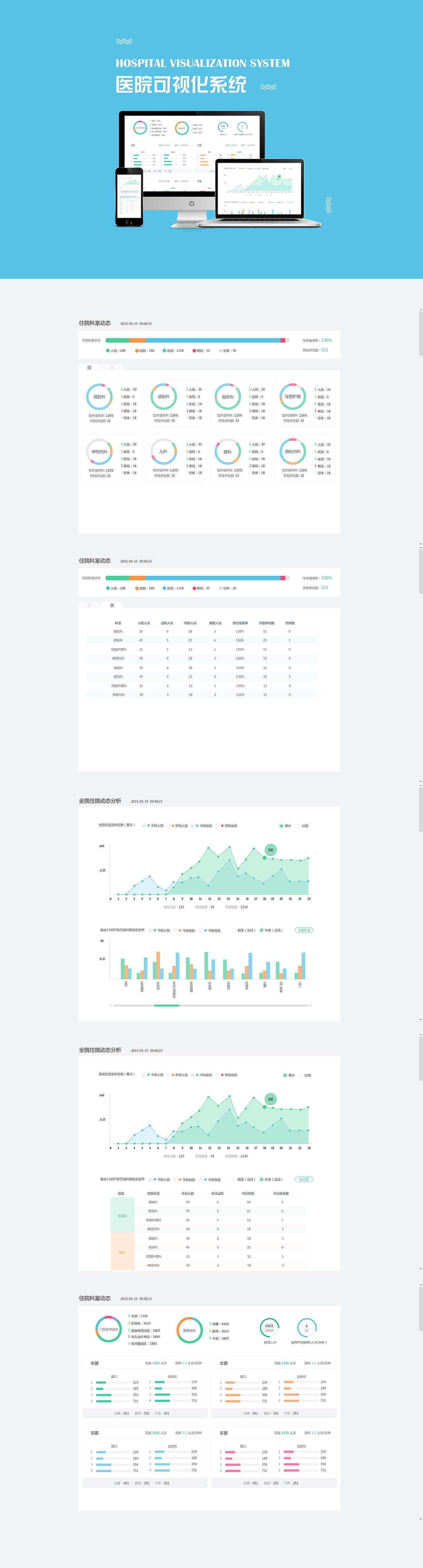Open the 数据列表 button
423x1568 pixels.
pos(304,930)
